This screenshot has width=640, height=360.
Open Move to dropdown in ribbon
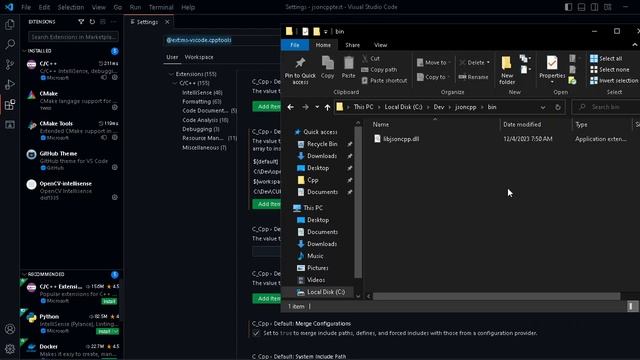click(434, 62)
